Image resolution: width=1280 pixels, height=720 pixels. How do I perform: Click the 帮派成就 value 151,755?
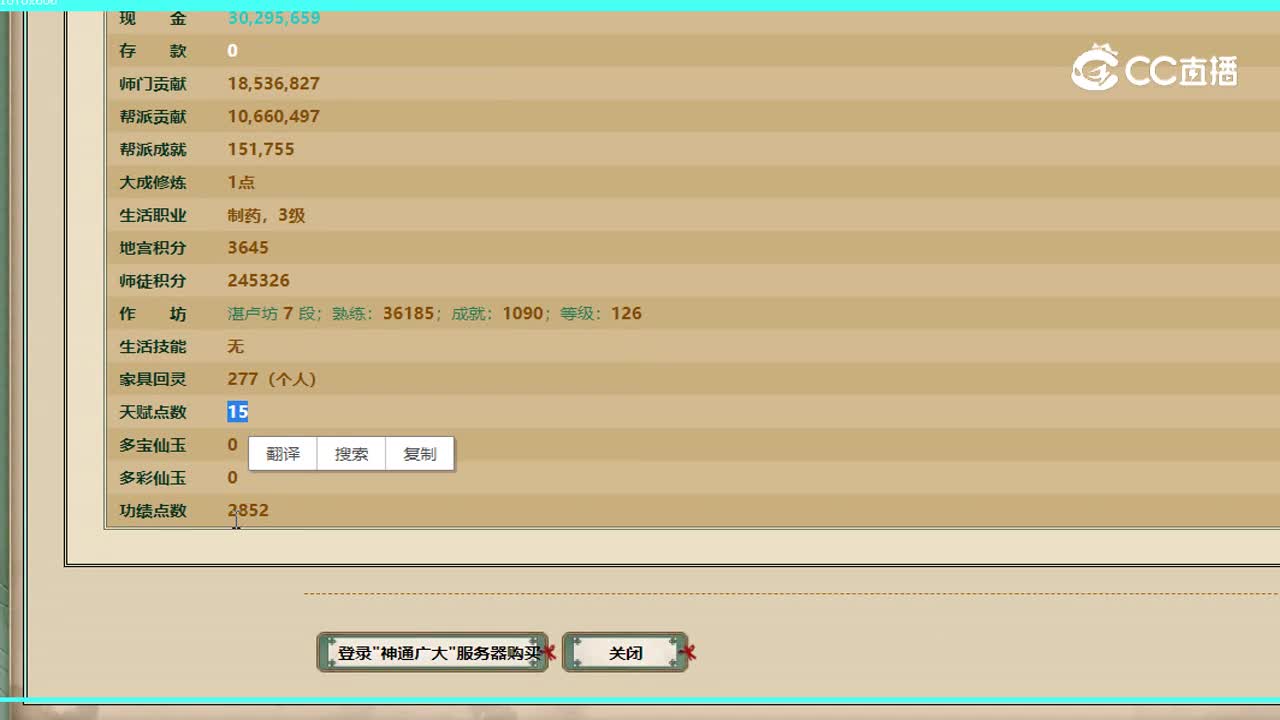pyautogui.click(x=261, y=150)
